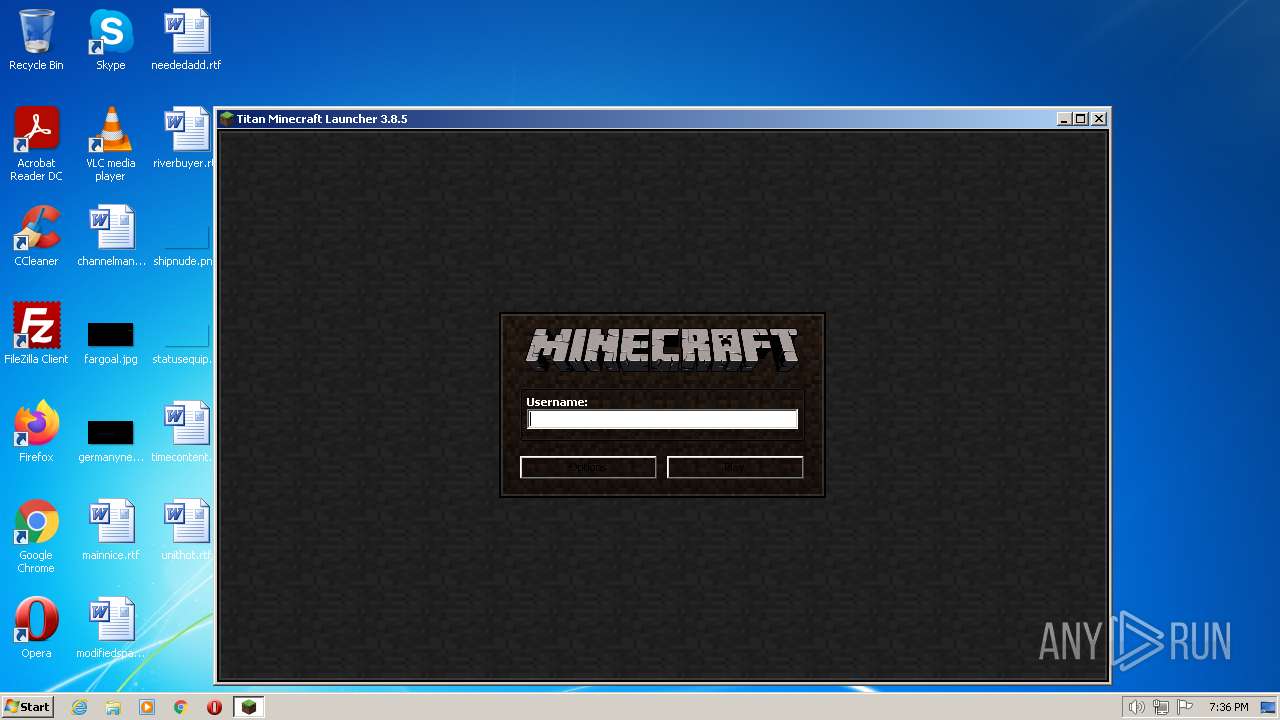Select channelman document icon on desktop
This screenshot has height=720, width=1280.
tap(111, 236)
